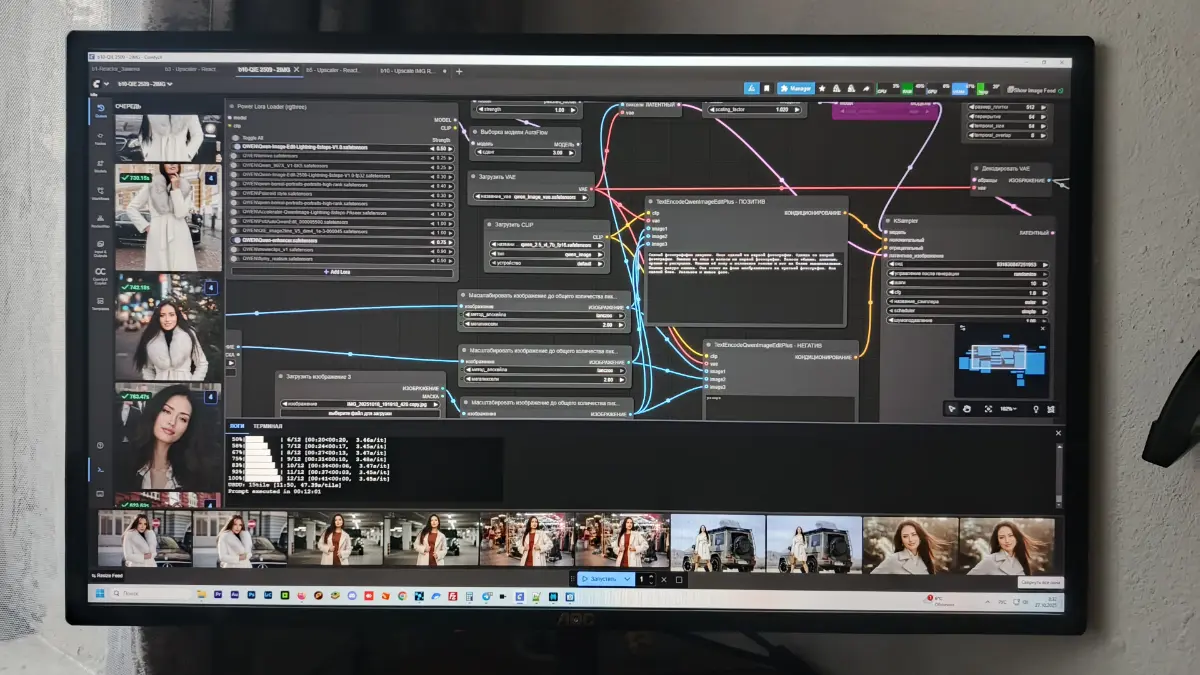Open the 'тип' qwen_image combo
The height and width of the screenshot is (675, 1200).
547,254
